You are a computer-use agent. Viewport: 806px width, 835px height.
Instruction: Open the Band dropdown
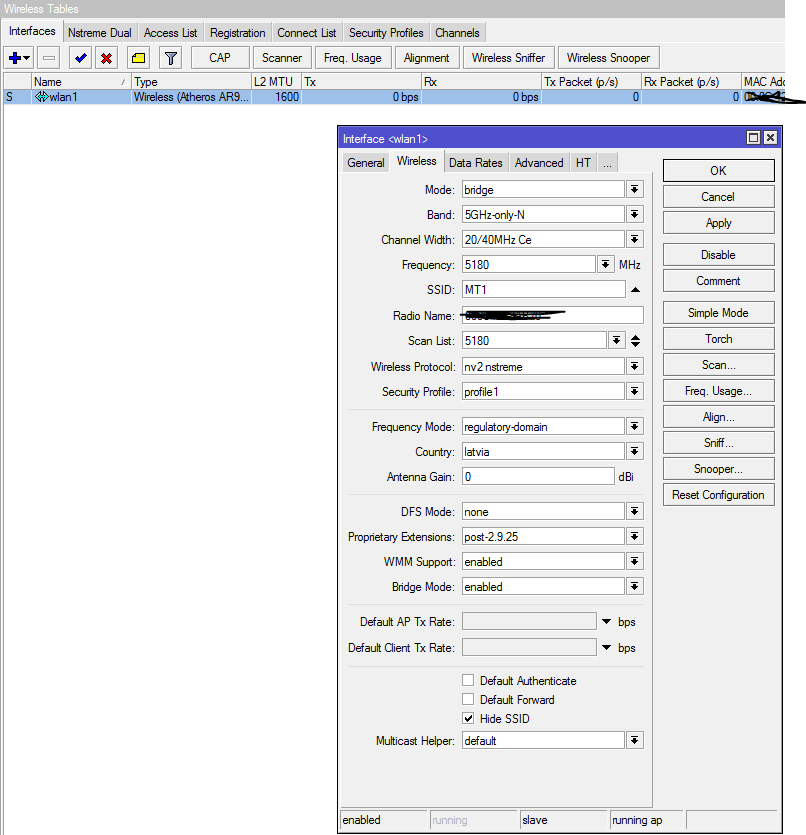click(635, 215)
